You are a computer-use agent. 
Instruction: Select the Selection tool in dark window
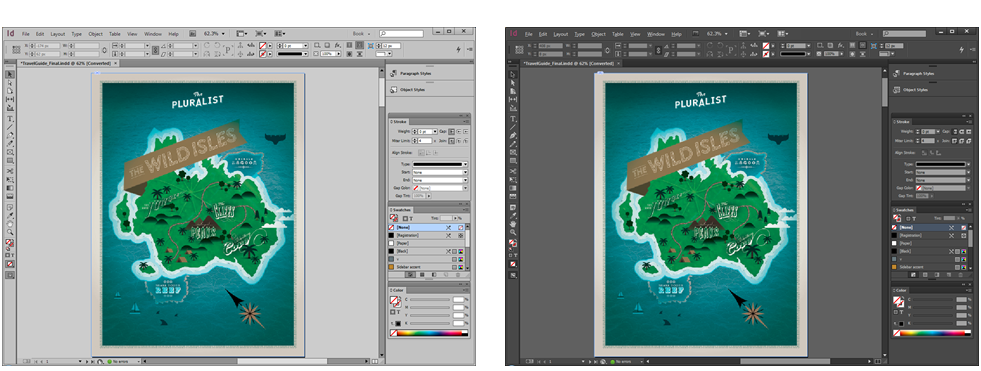tap(513, 74)
